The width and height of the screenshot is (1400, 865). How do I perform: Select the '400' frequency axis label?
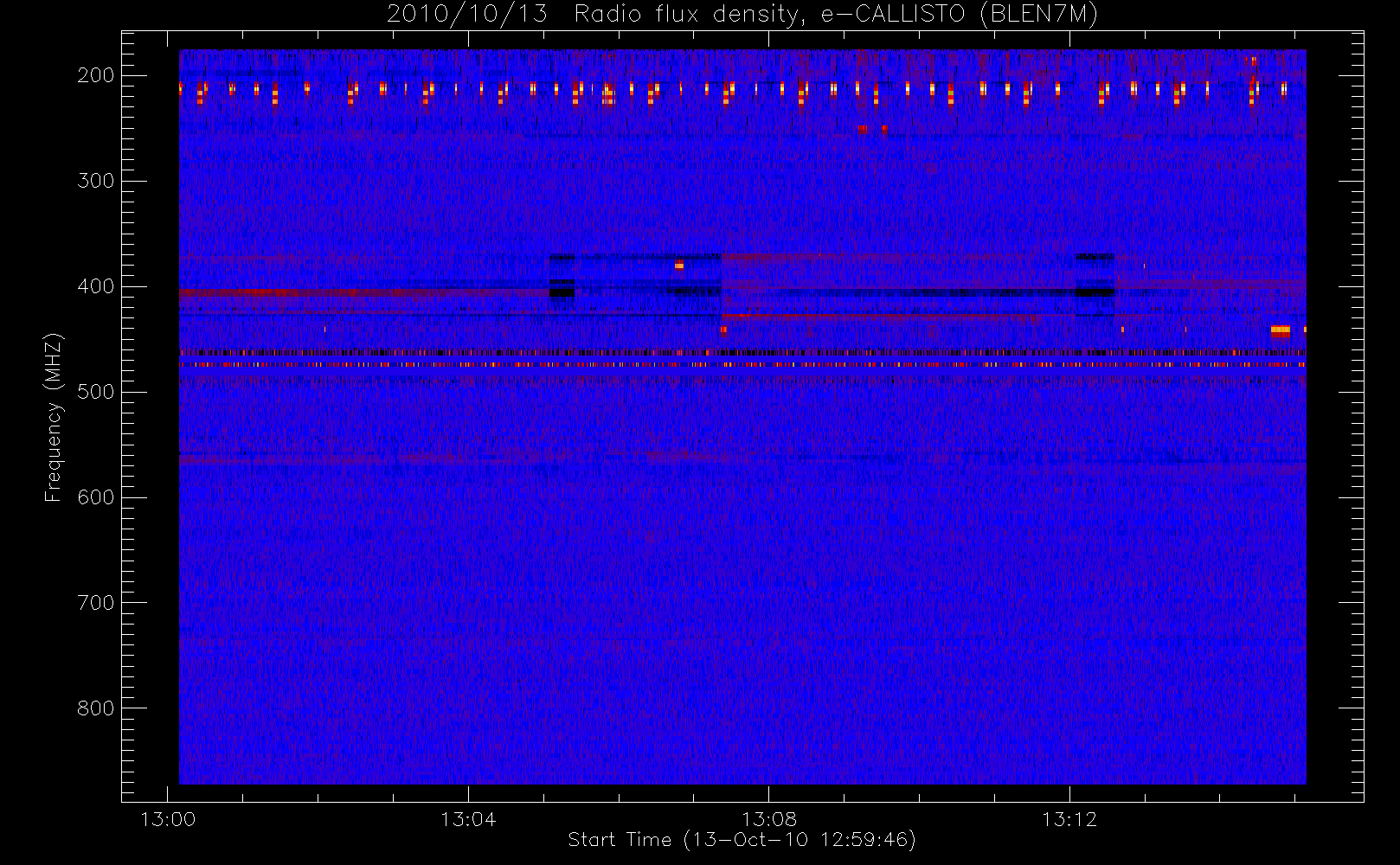(95, 286)
